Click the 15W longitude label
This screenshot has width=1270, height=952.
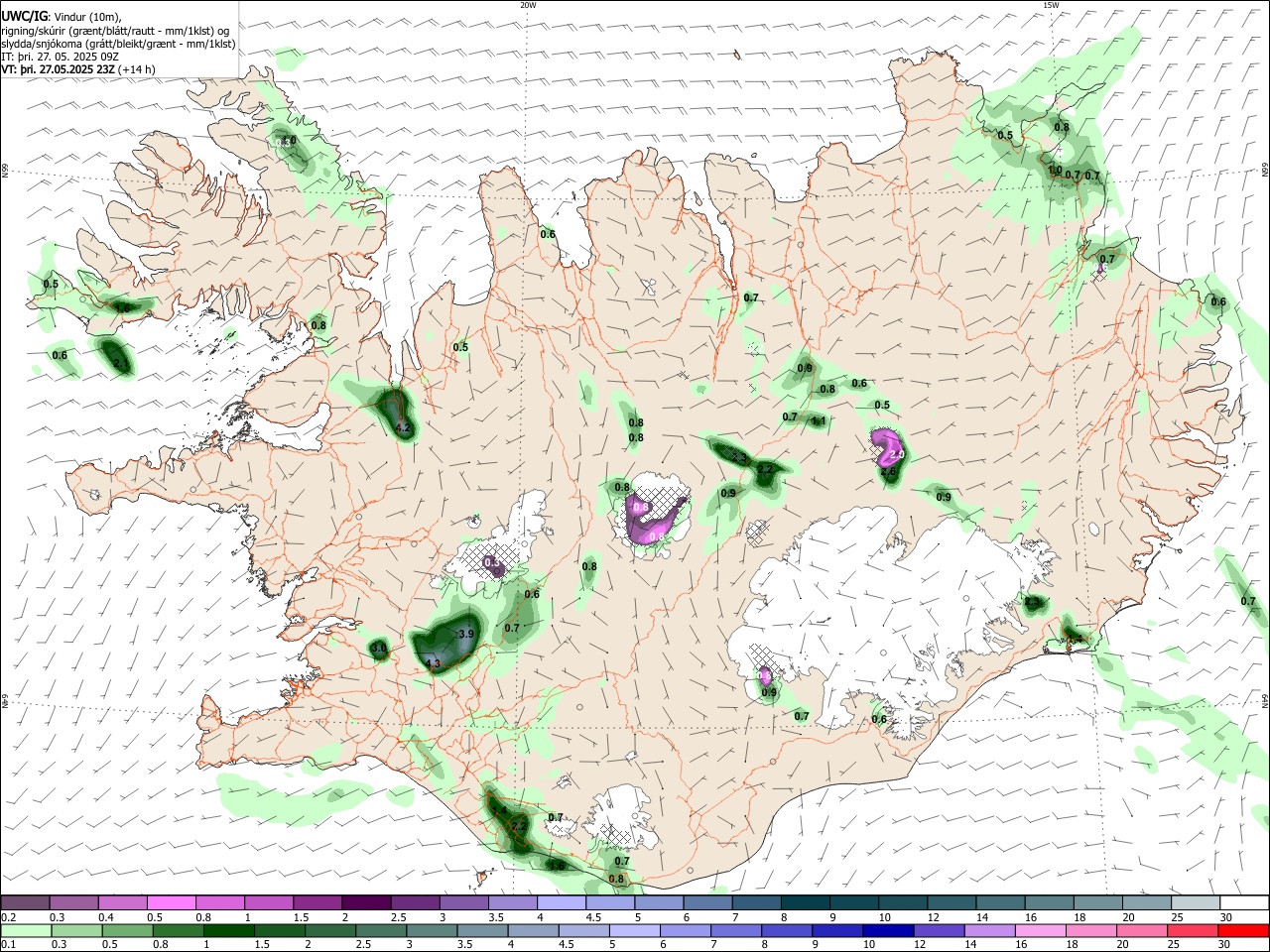pos(1051,5)
